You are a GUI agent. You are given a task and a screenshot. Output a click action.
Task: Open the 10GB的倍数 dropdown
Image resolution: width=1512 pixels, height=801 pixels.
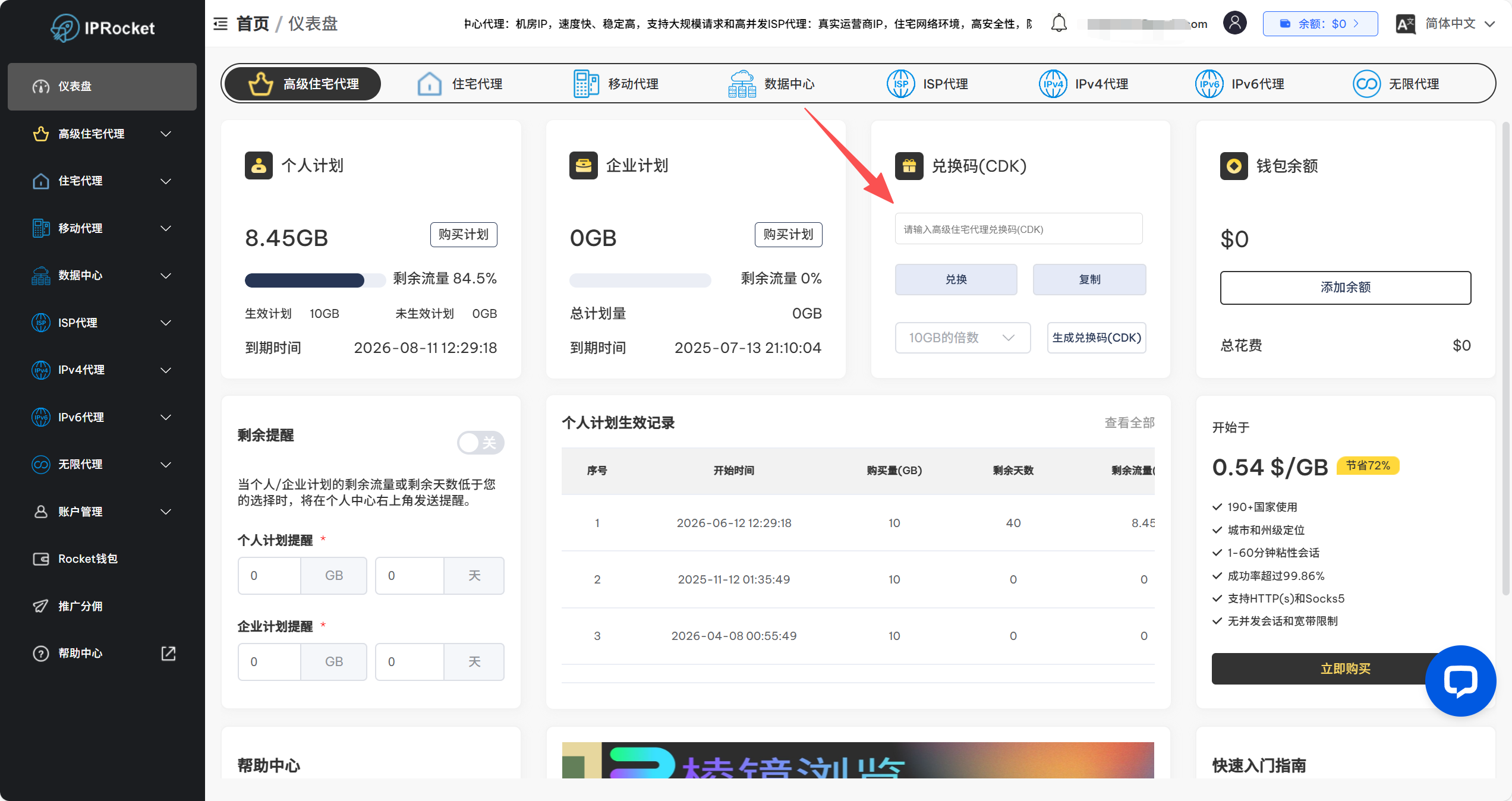point(962,338)
